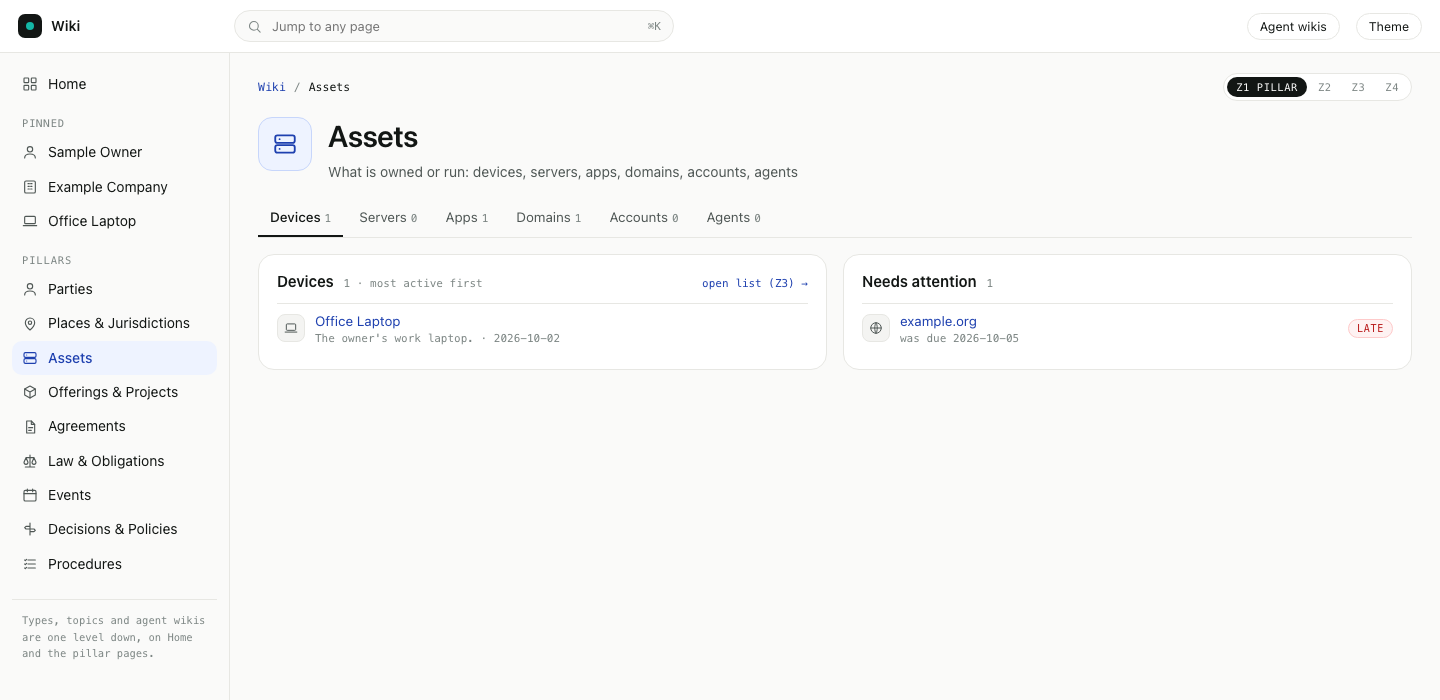Click the pinned Office Laptop sidebar icon
The height and width of the screenshot is (700, 1440).
click(x=30, y=221)
